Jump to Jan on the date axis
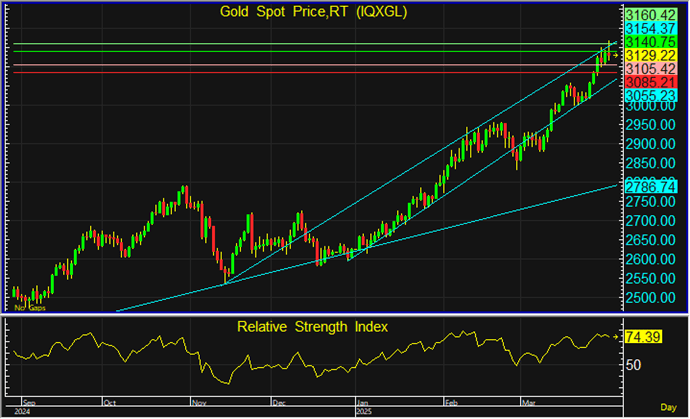 click(x=362, y=401)
